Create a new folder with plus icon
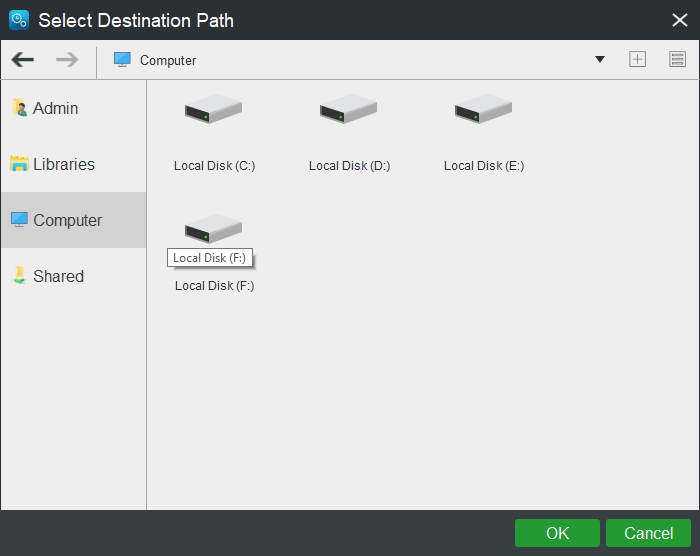 pyautogui.click(x=637, y=59)
